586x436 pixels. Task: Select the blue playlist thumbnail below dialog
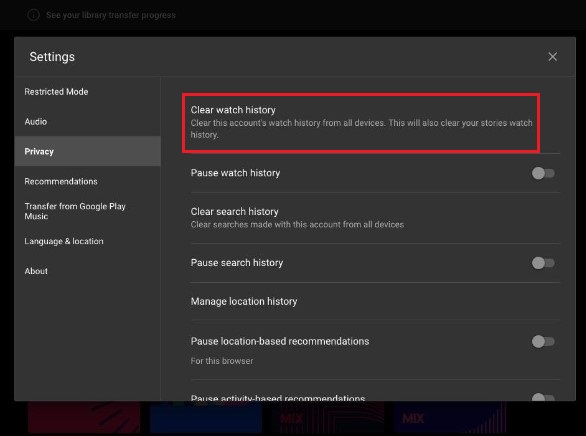[x=206, y=417]
